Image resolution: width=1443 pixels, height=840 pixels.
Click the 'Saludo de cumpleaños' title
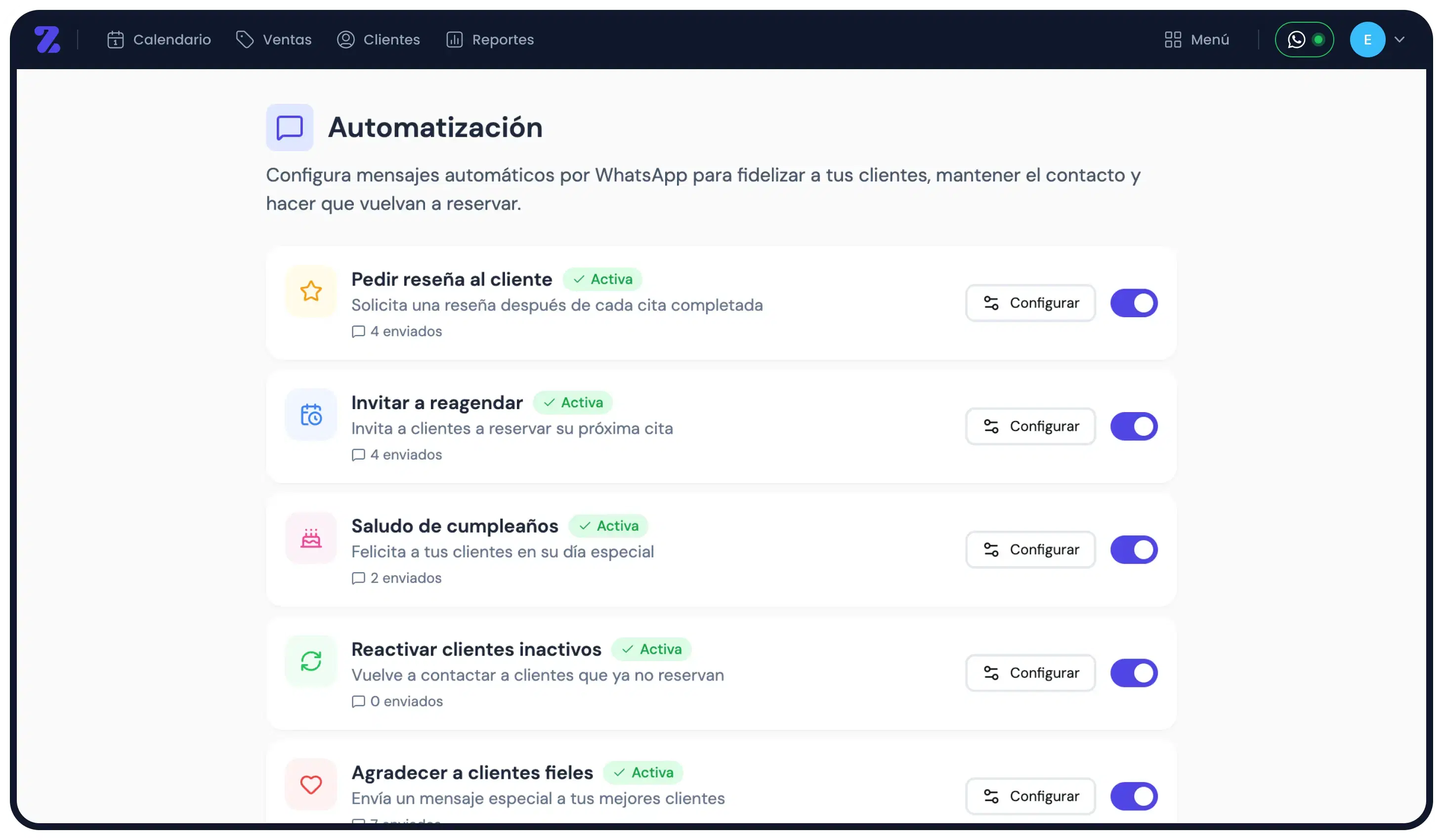(x=455, y=526)
